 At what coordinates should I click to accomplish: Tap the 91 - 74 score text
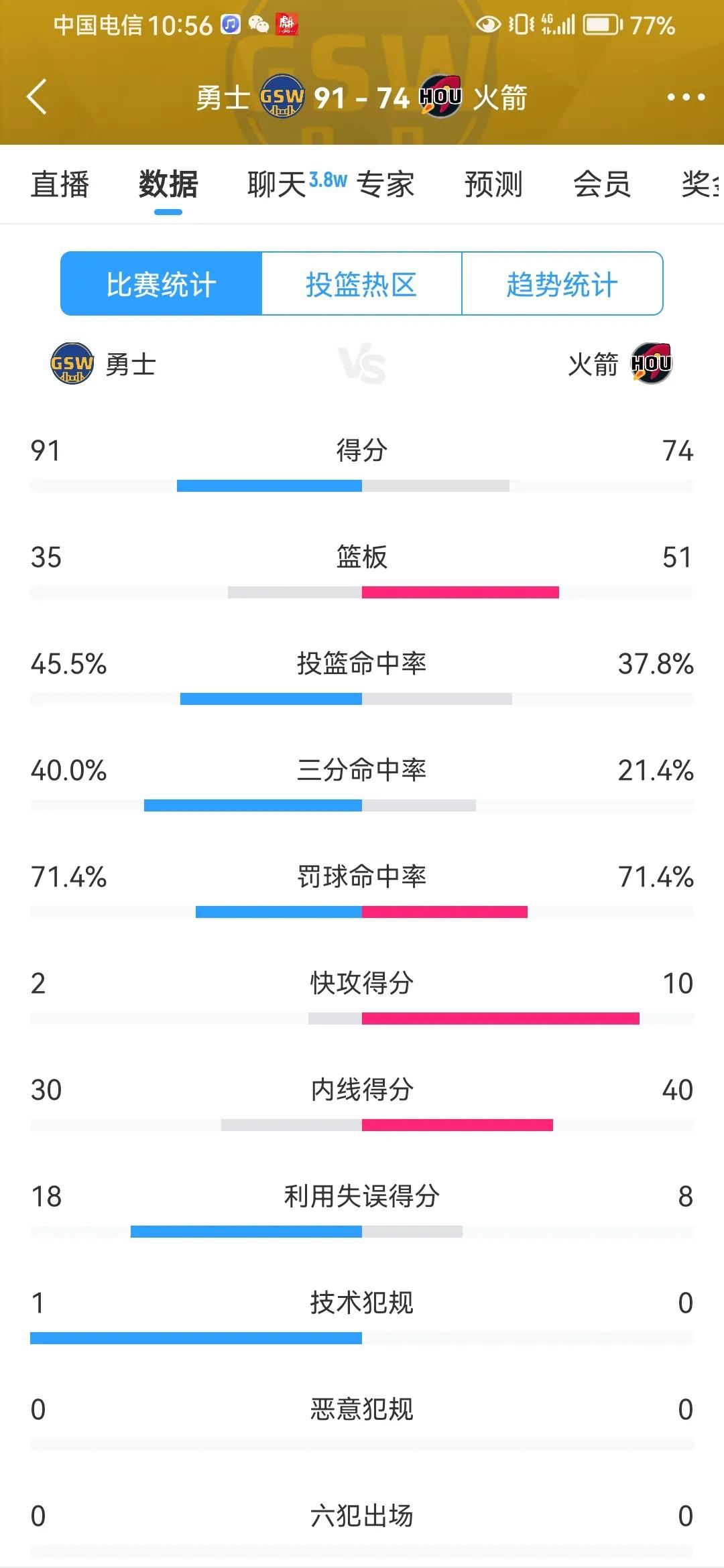click(362, 98)
